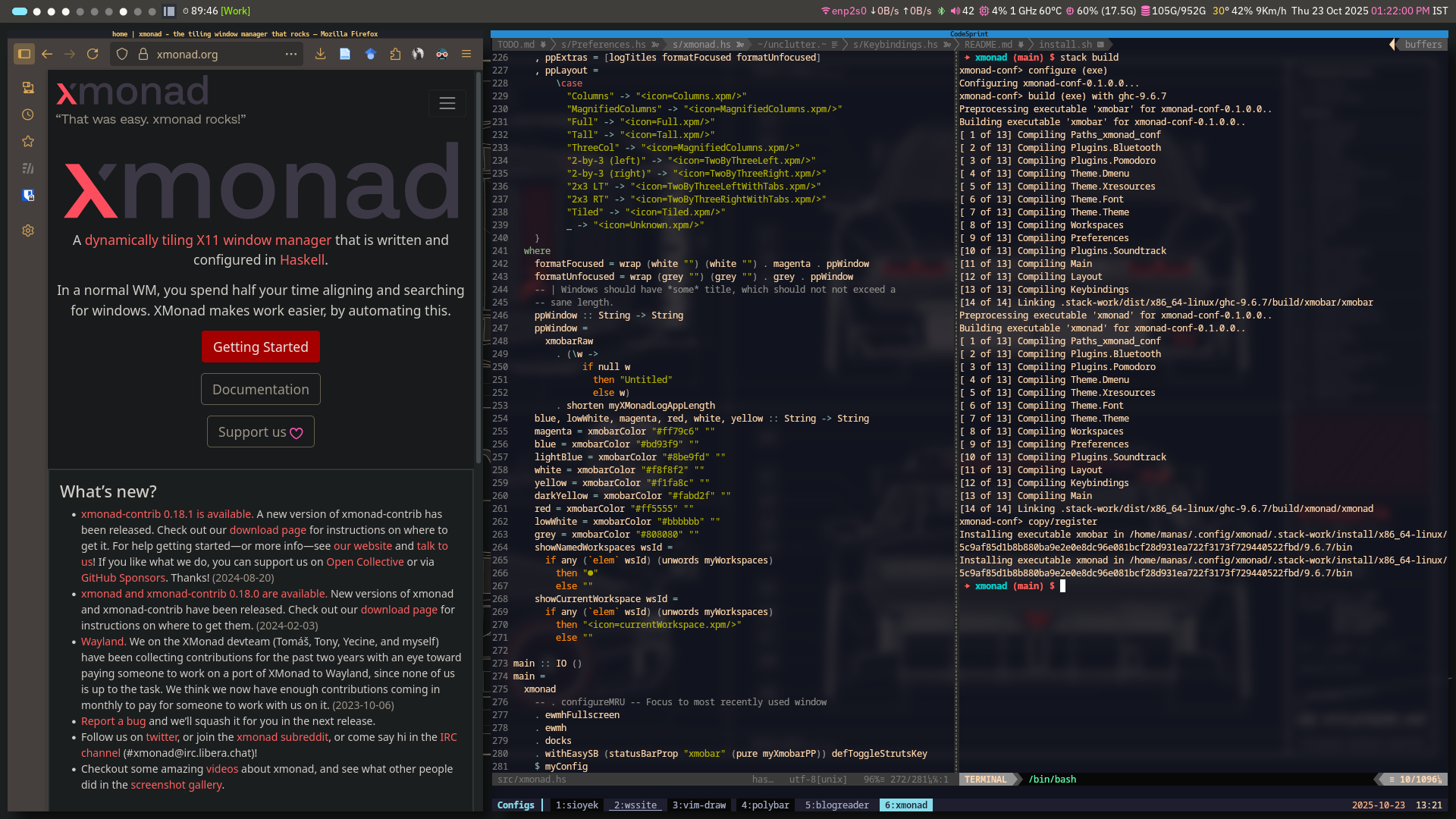Open the page actions '...' menu in address bar

[291, 54]
